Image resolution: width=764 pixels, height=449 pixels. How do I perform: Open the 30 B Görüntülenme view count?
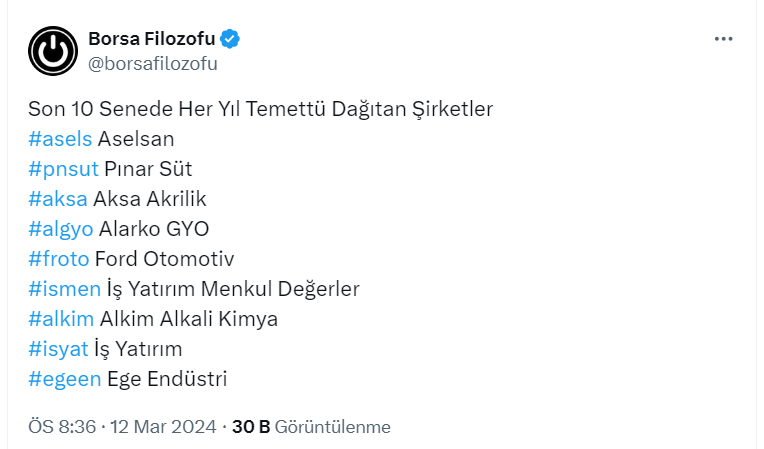tap(311, 427)
